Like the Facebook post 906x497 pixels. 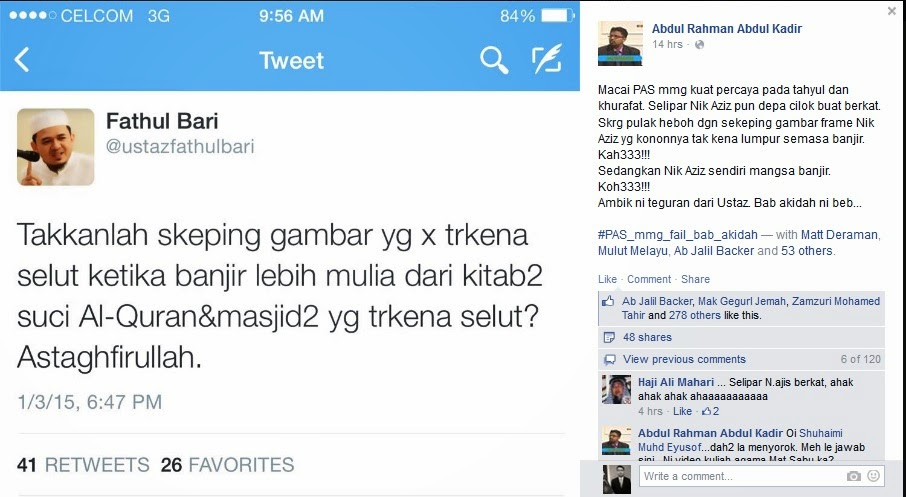[607, 279]
